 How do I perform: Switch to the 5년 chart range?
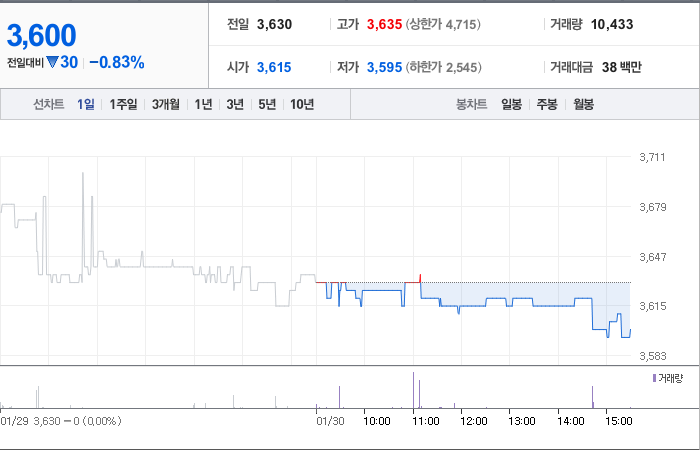tap(267, 104)
